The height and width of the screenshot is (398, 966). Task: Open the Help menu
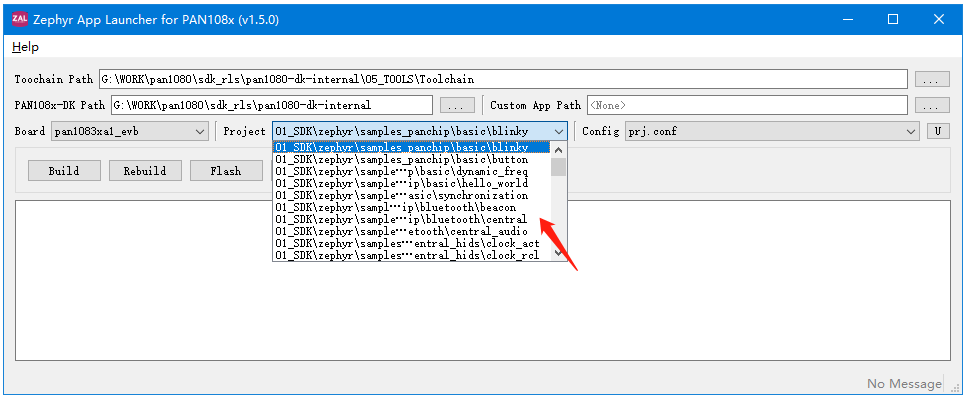25,47
